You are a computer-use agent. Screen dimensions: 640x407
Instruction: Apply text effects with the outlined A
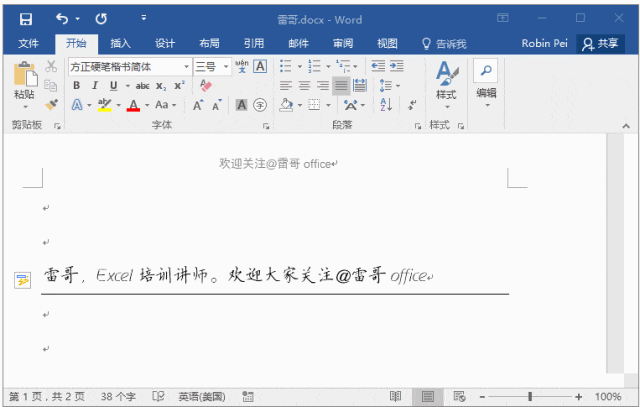(x=77, y=105)
